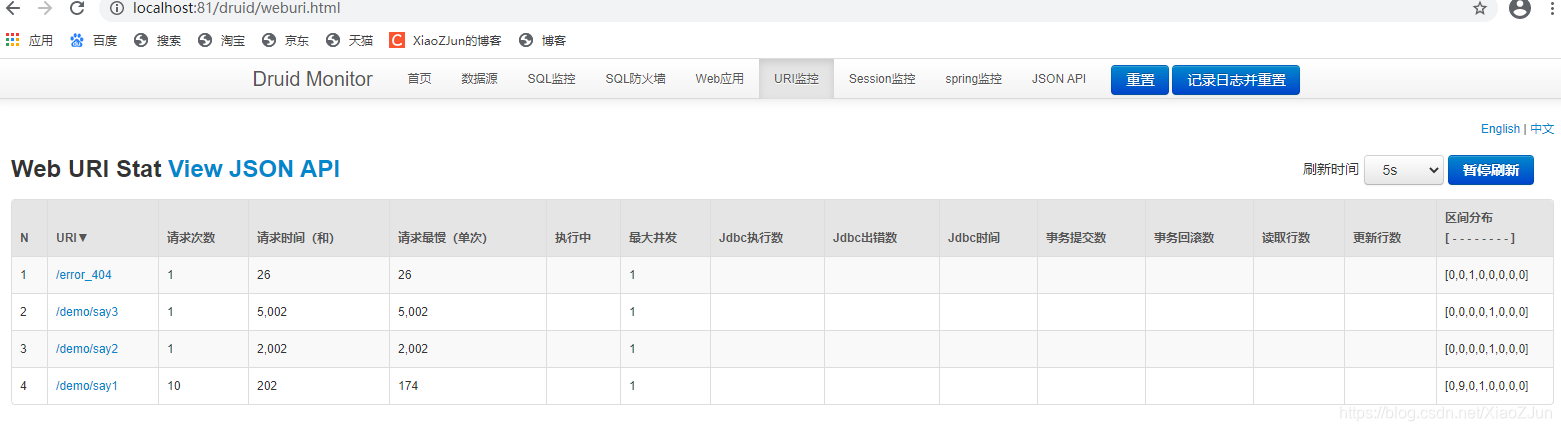1561x431 pixels.
Task: Open the /demo/say1 URI link
Action: 87,386
